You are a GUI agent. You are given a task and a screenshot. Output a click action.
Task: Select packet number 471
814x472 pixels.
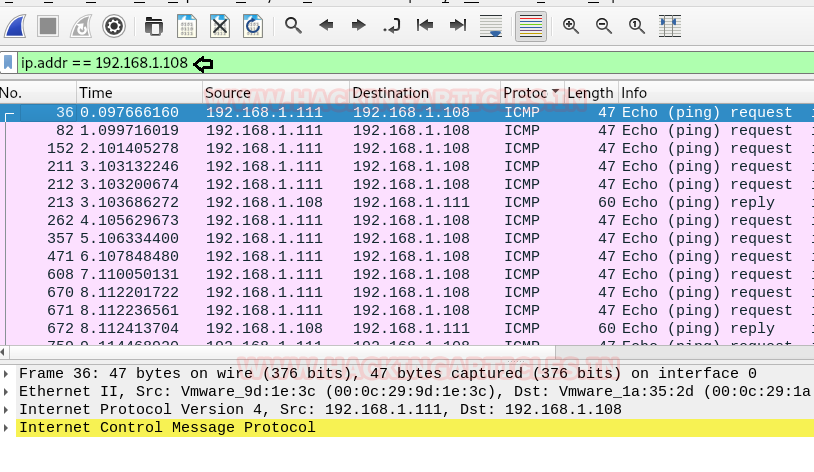(407, 257)
